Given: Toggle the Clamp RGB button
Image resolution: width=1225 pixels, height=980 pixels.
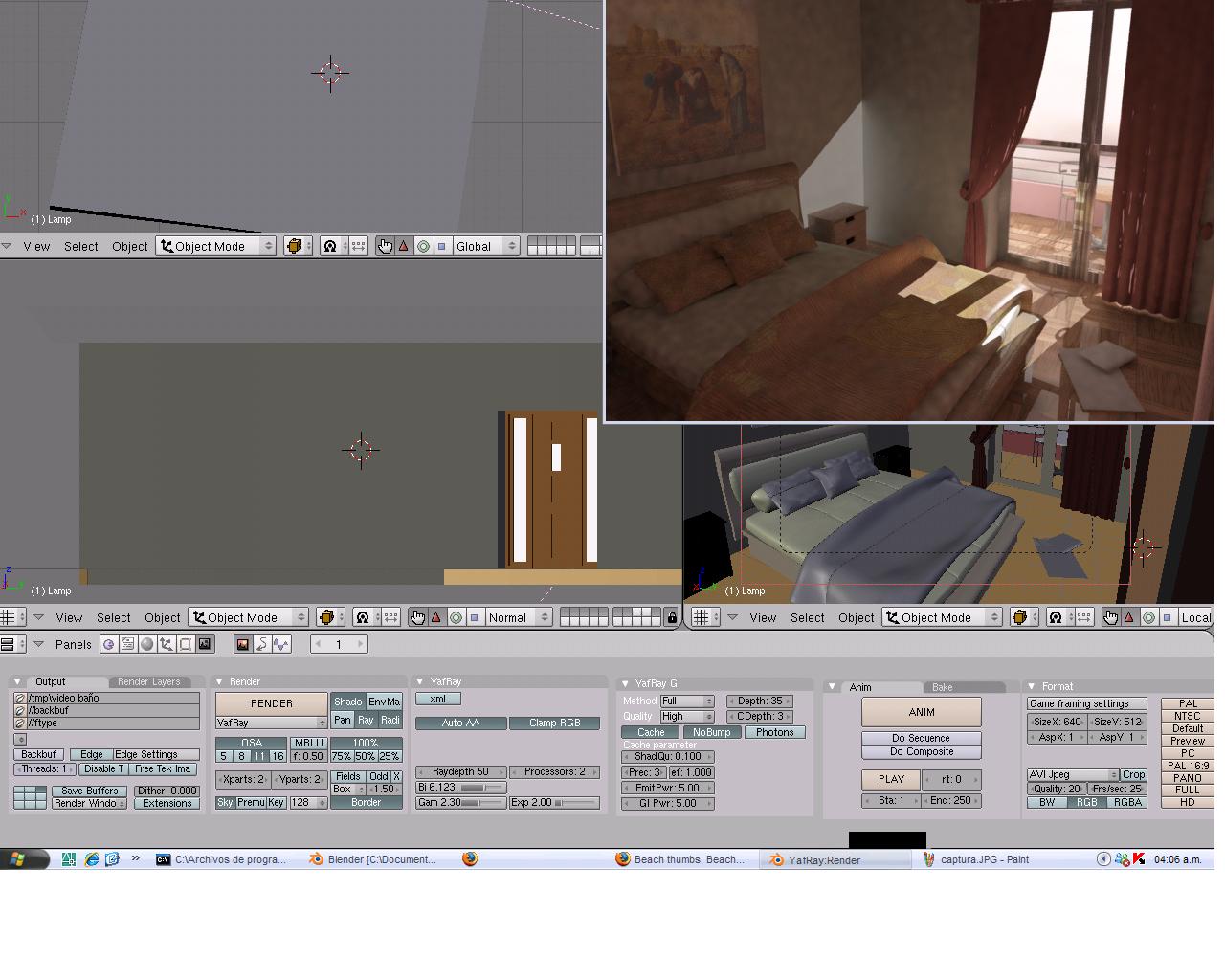Looking at the screenshot, I should click(x=555, y=723).
